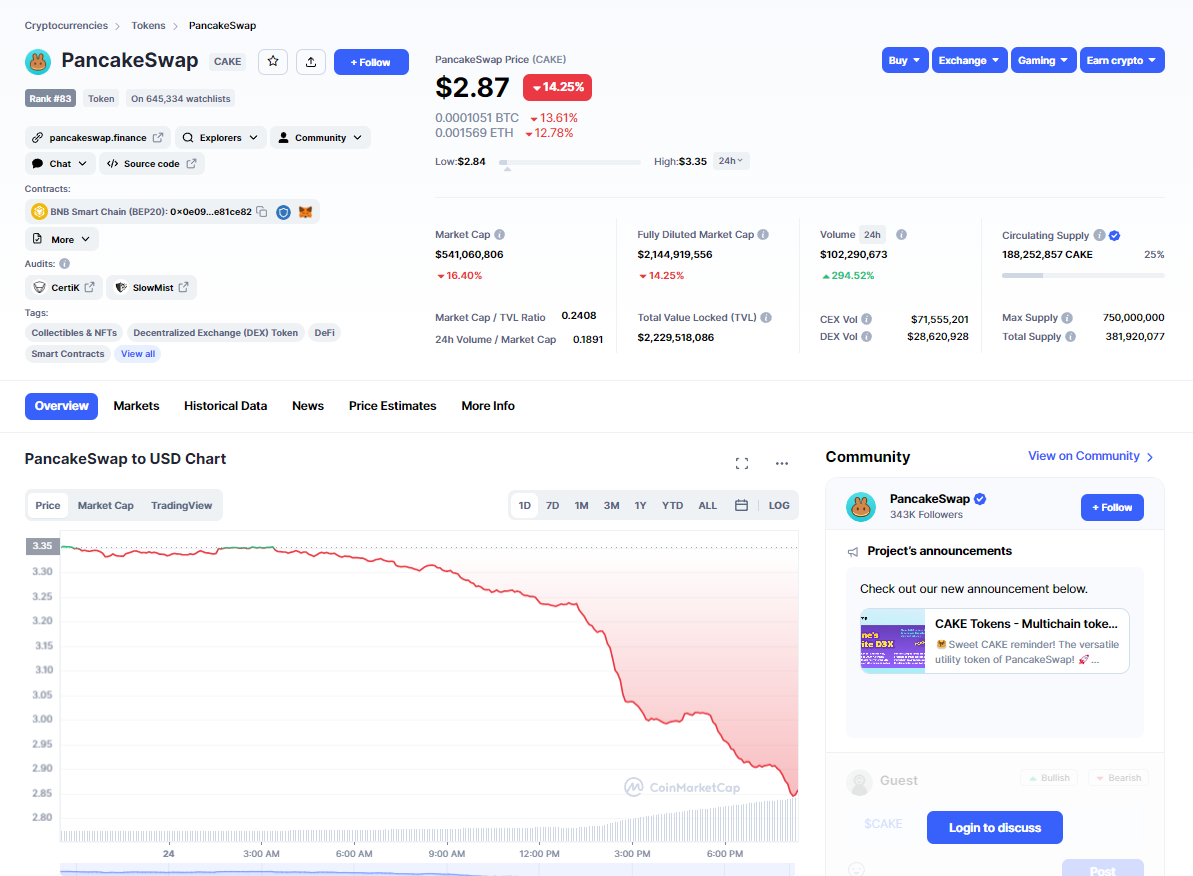This screenshot has height=876, width=1193.
Task: Click the star watchlist icon
Action: point(273,62)
